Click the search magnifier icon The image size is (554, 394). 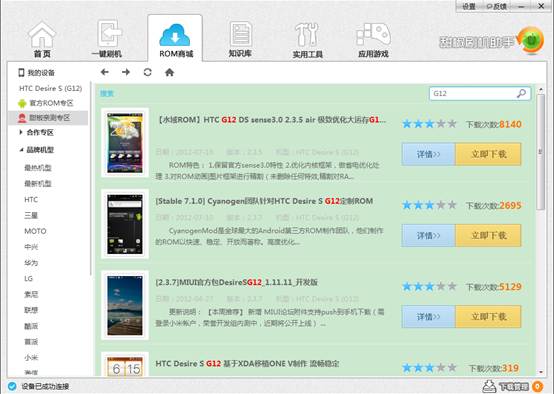[x=521, y=94]
